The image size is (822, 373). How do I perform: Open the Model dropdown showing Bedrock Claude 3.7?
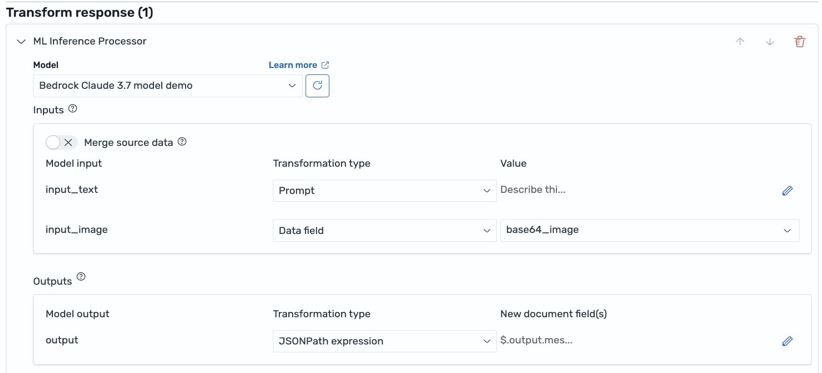coord(168,85)
